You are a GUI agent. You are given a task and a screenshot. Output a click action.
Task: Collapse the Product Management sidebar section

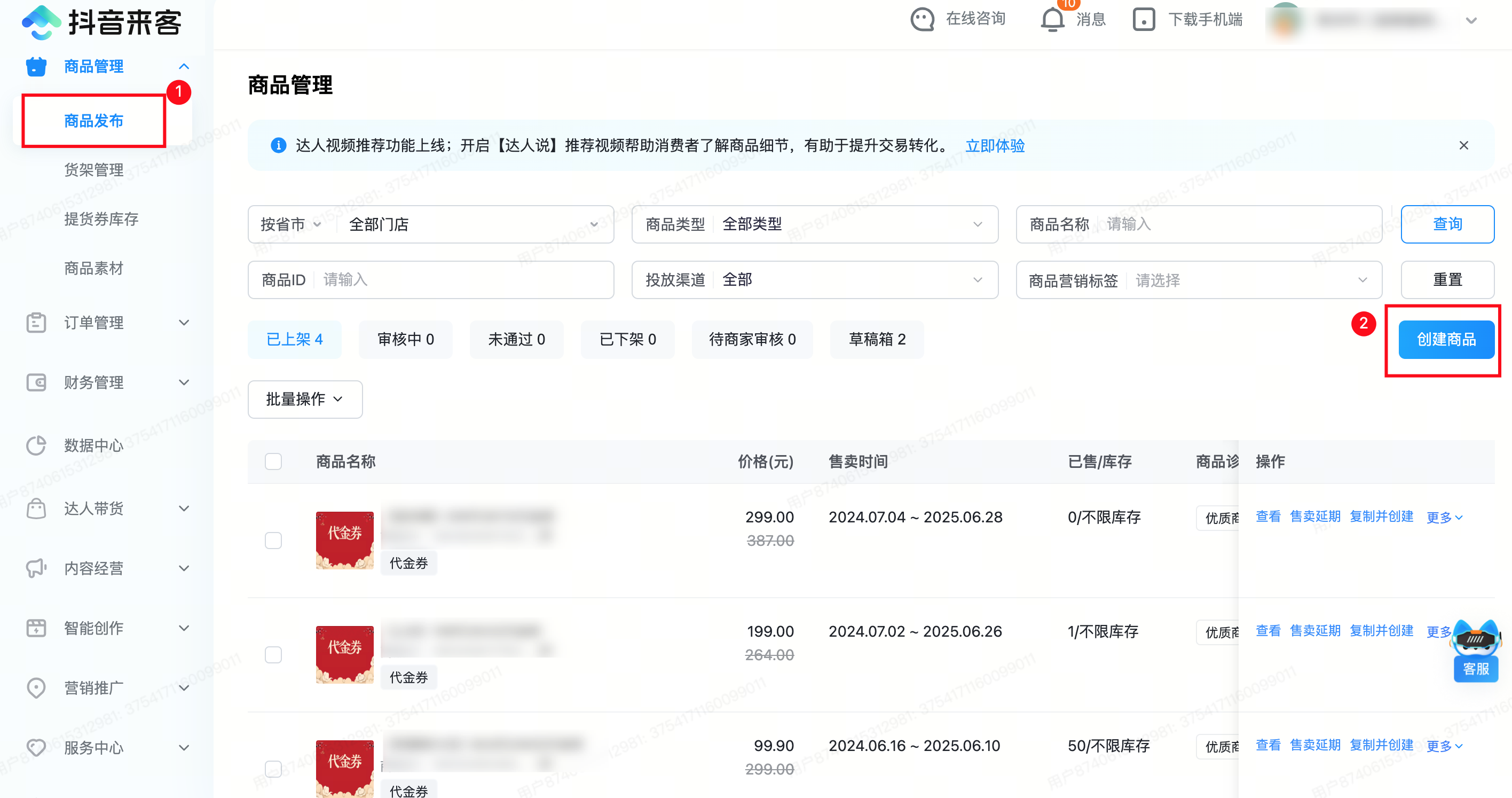tap(184, 66)
